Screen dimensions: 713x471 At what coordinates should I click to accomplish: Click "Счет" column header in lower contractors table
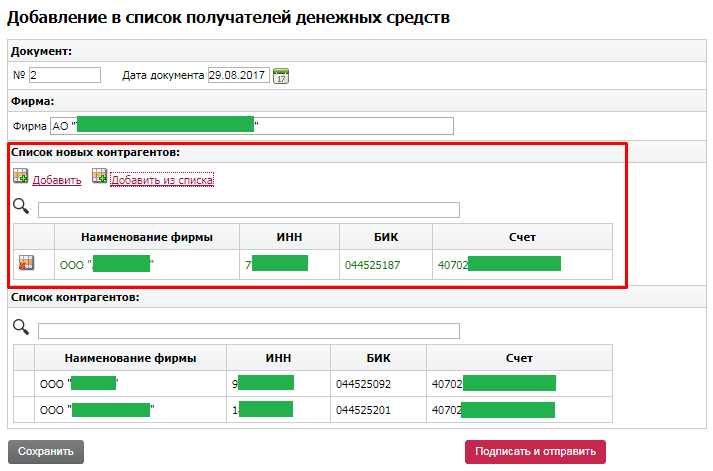[x=518, y=358]
